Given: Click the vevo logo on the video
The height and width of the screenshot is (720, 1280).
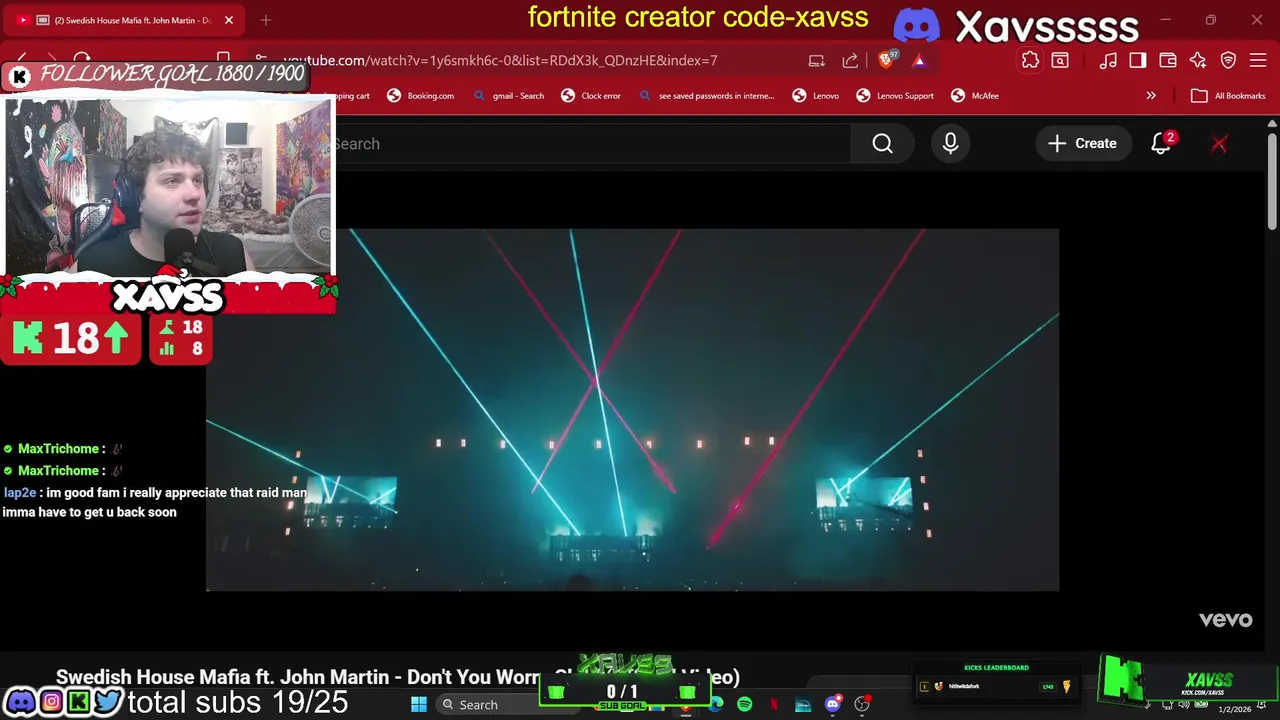Looking at the screenshot, I should tap(1225, 620).
